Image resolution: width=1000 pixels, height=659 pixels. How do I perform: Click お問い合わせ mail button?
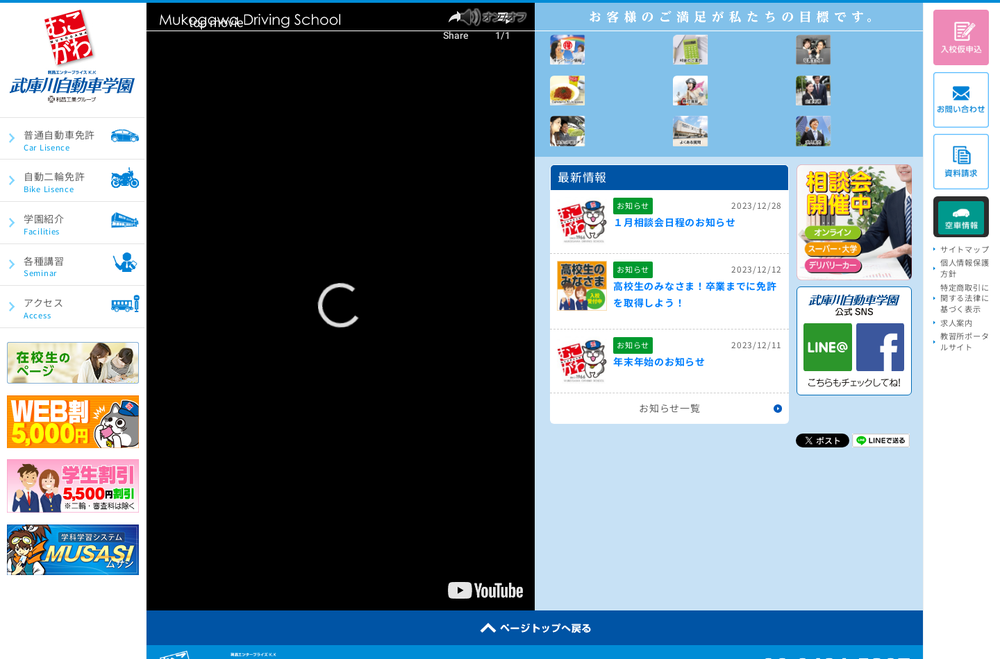[x=961, y=100]
